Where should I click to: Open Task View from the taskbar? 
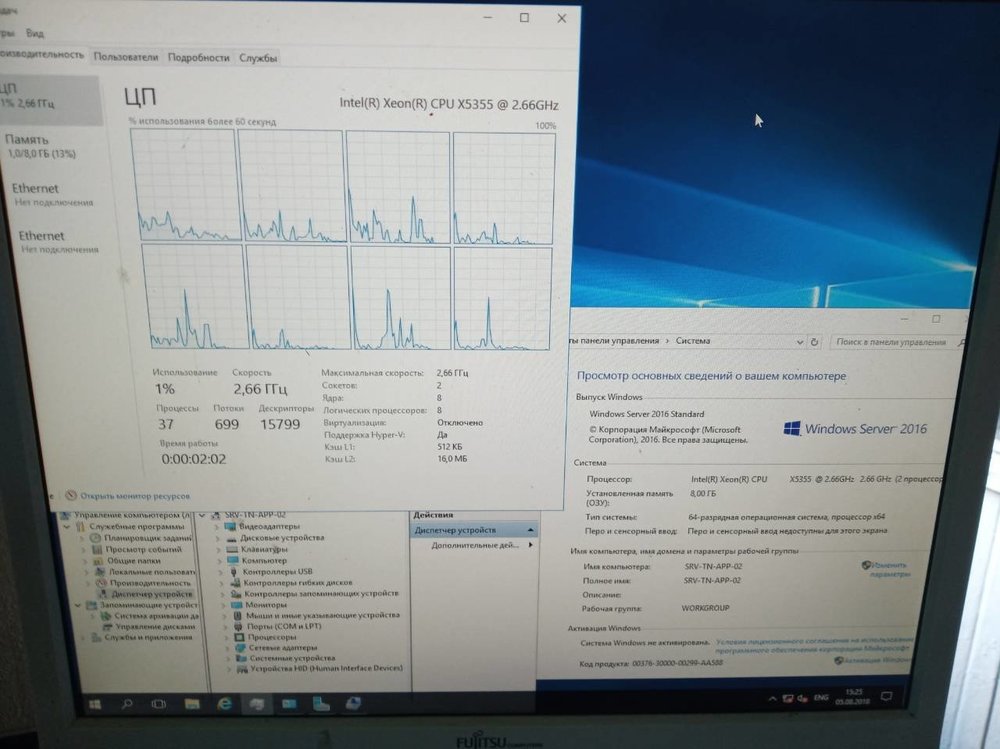pyautogui.click(x=159, y=705)
